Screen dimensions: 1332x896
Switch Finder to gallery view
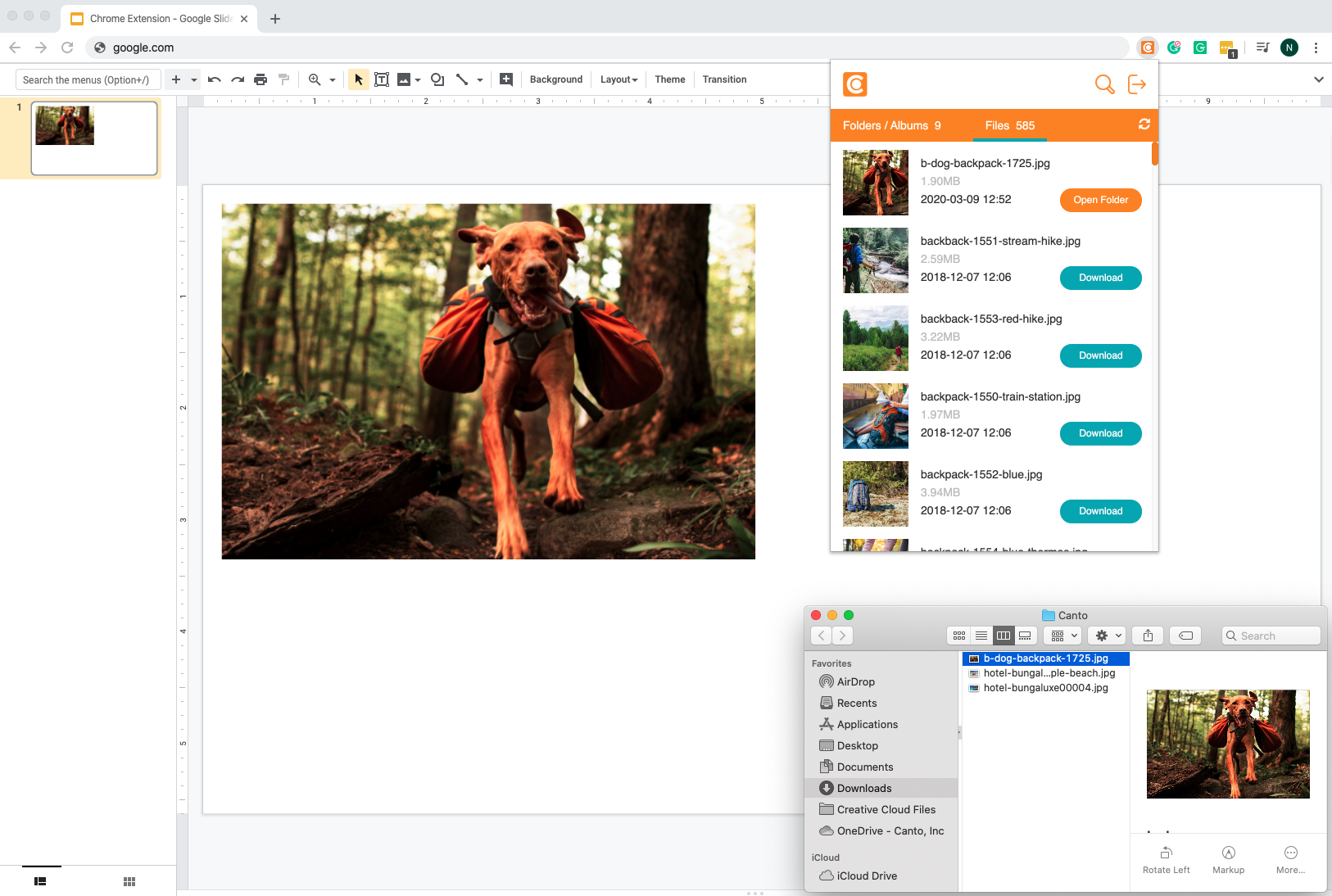[x=1026, y=636]
